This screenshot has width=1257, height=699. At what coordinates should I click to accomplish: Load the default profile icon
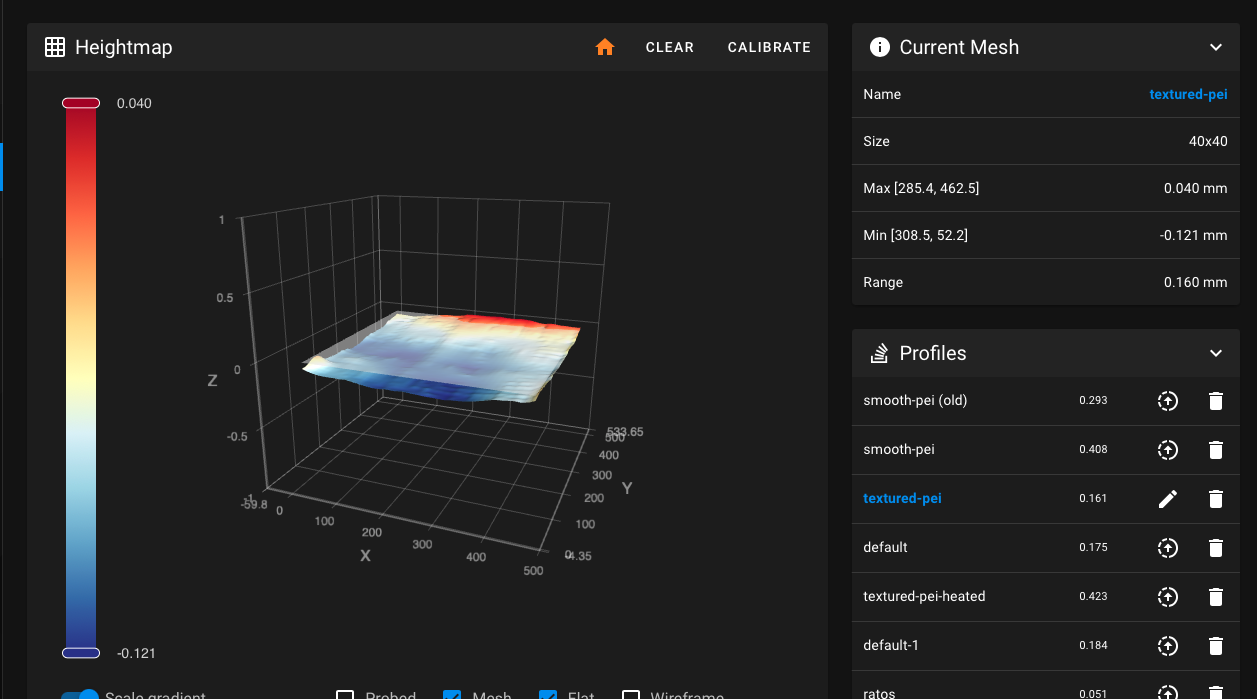click(x=1168, y=548)
